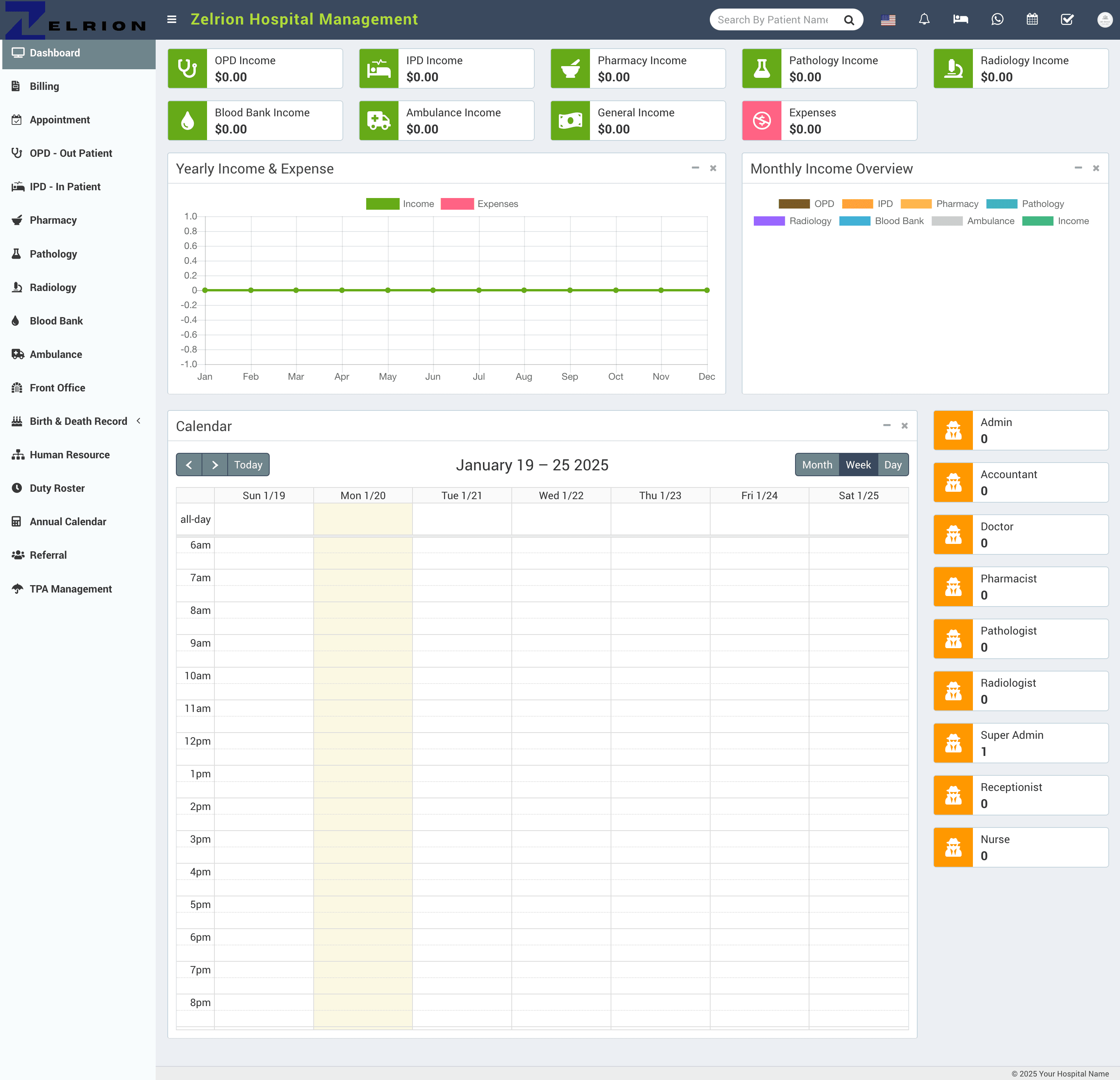Select the US flag language icon
This screenshot has height=1080, width=1120.
(x=888, y=20)
